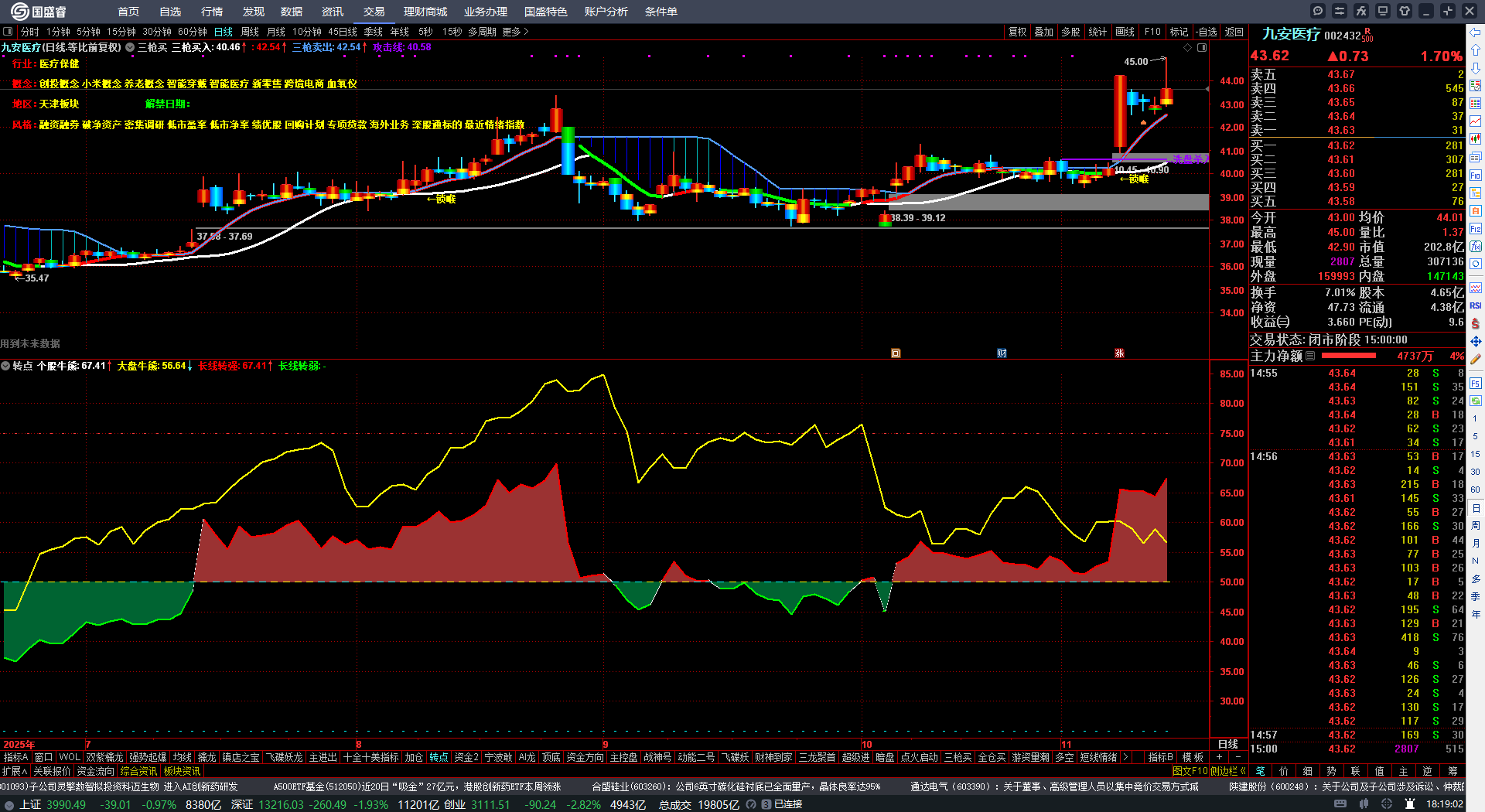
Task: Toggle the chart panel maximize square
Action: coord(1202,48)
